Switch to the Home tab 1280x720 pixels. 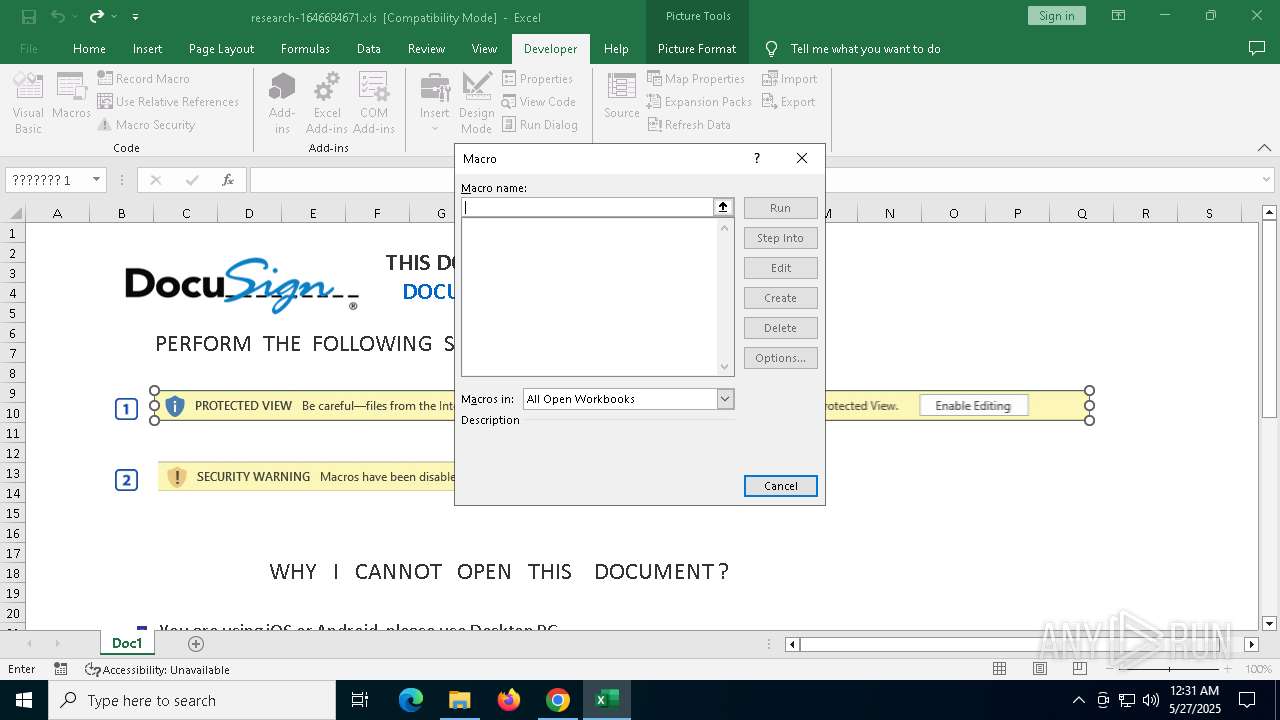pos(89,48)
